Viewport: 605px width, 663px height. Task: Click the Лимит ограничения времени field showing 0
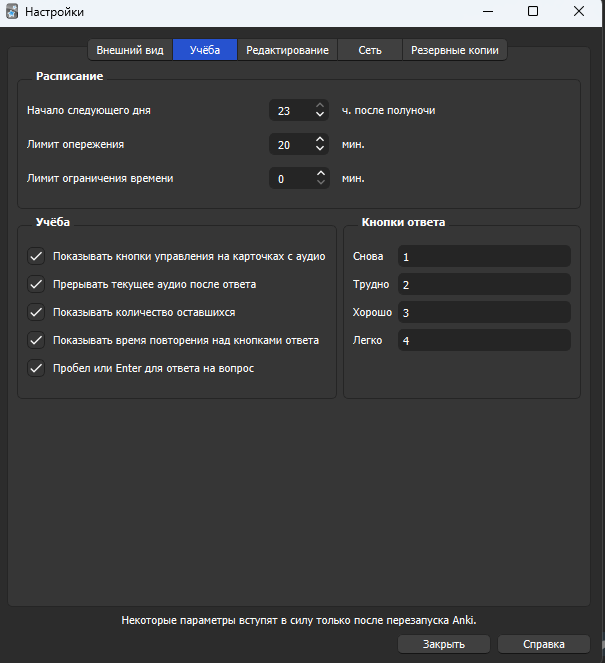point(299,178)
